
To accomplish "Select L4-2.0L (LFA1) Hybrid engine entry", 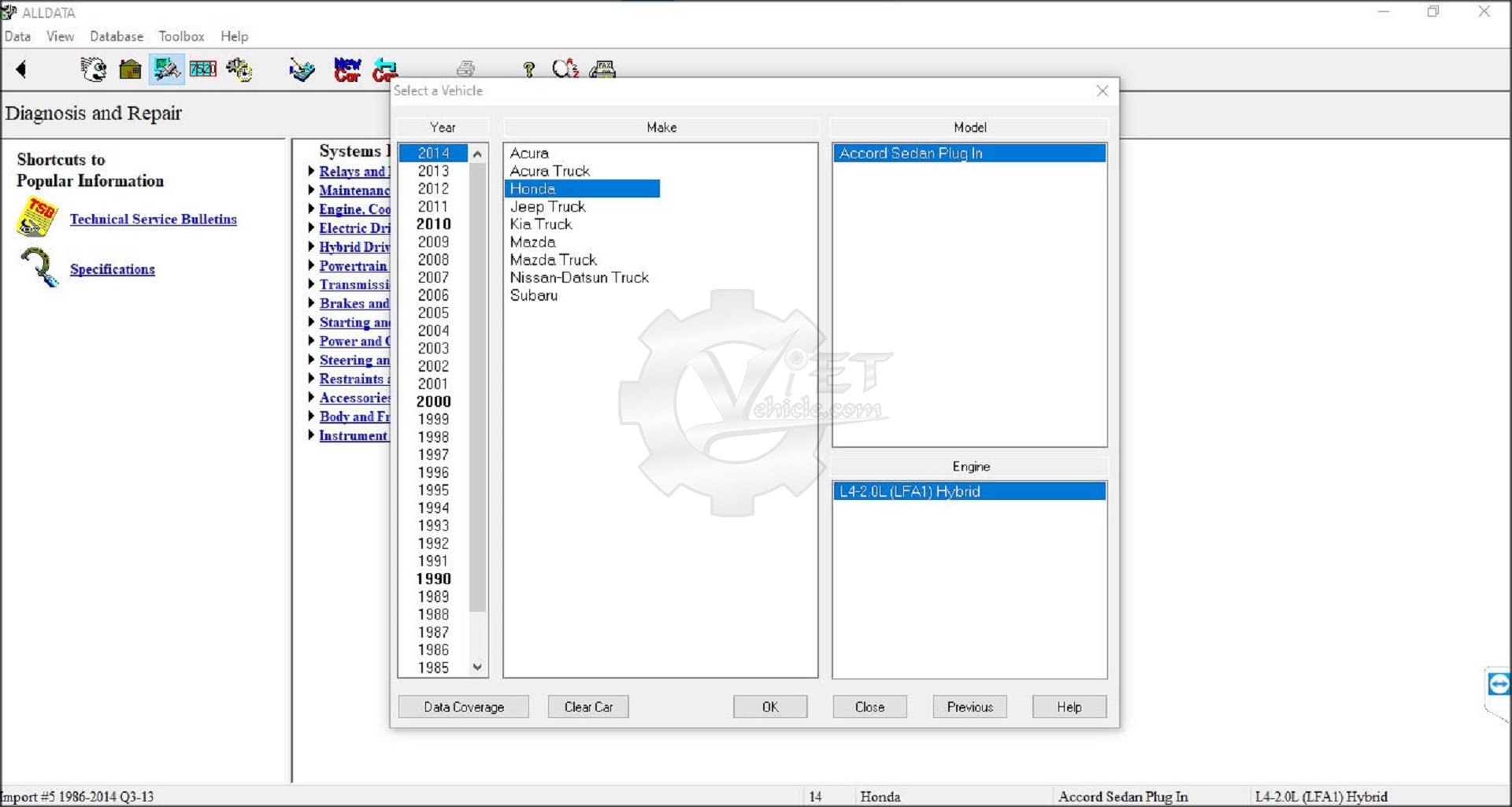I will coord(969,491).
